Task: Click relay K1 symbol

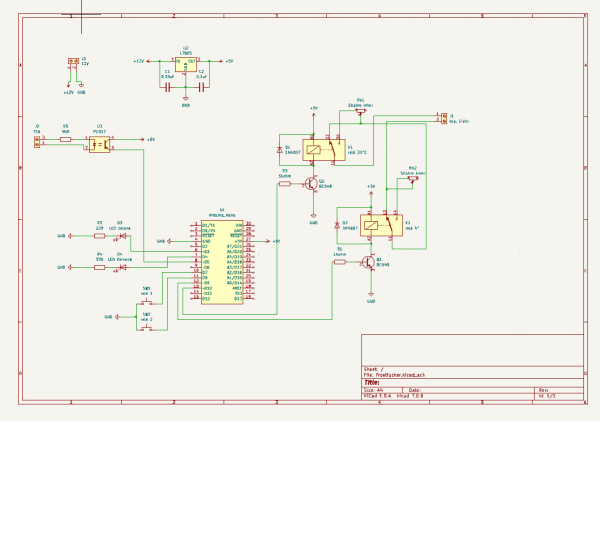Action: click(324, 150)
